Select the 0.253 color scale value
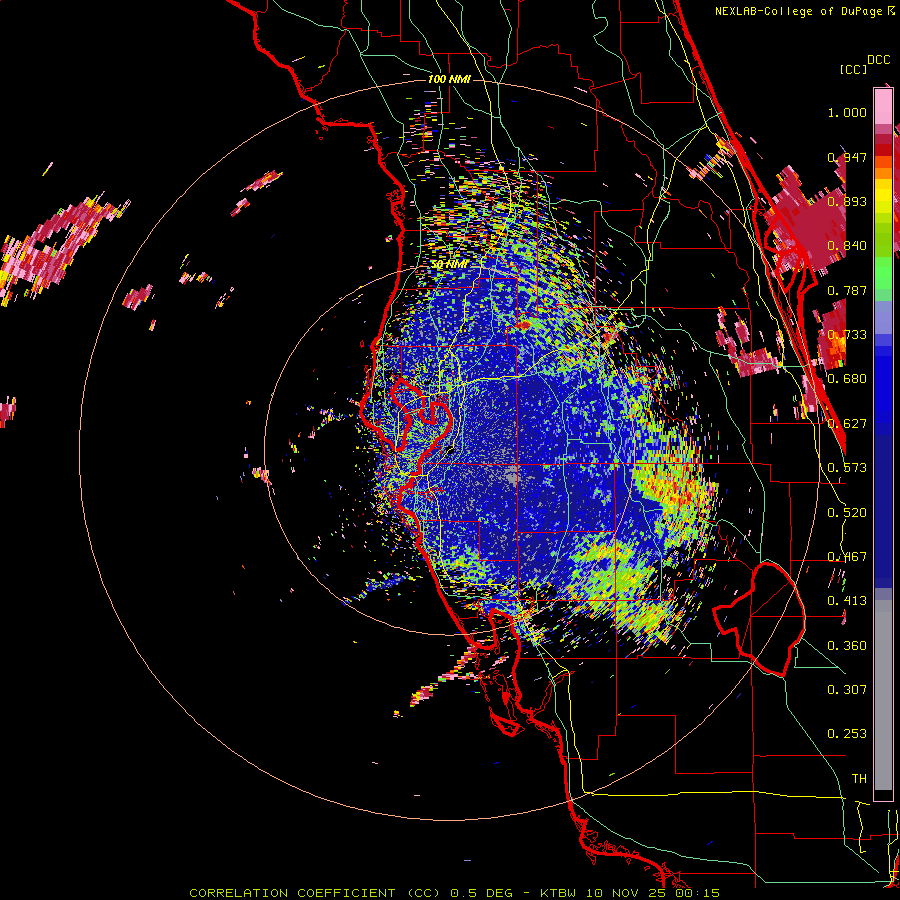This screenshot has width=900, height=900. click(x=847, y=734)
